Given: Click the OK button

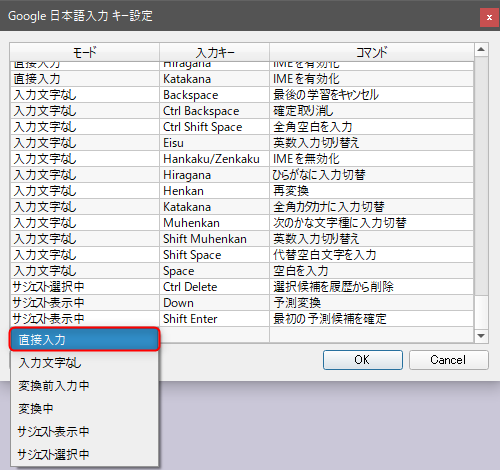Looking at the screenshot, I should click(x=363, y=360).
